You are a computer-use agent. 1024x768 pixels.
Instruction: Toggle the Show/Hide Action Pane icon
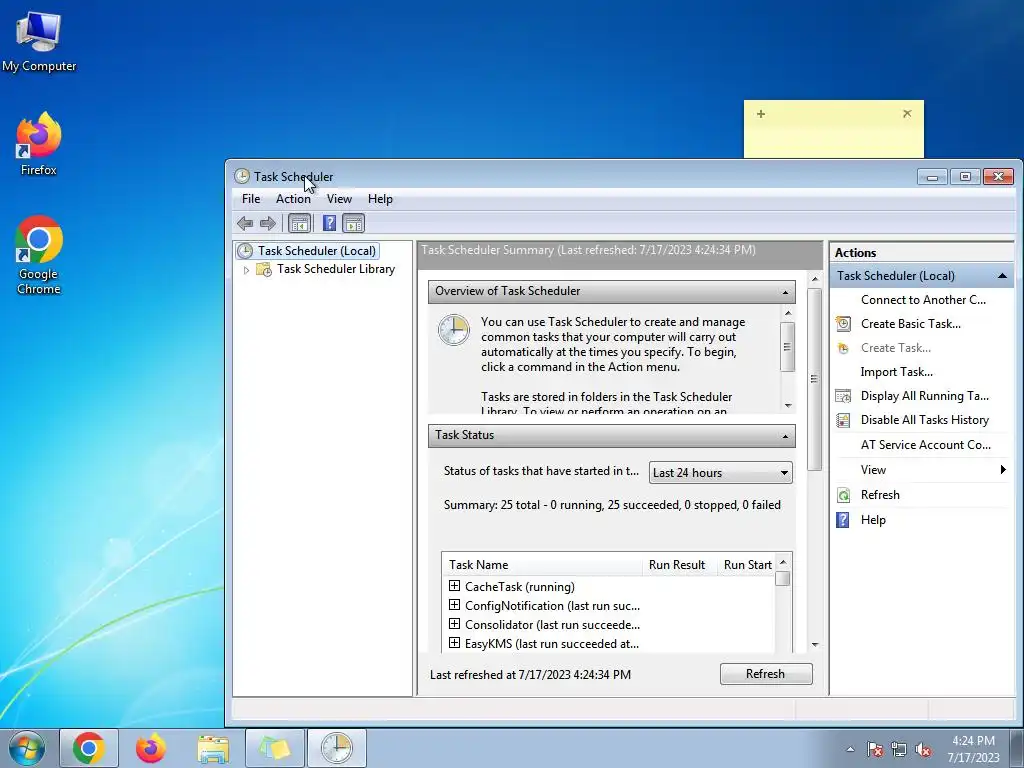click(x=353, y=223)
